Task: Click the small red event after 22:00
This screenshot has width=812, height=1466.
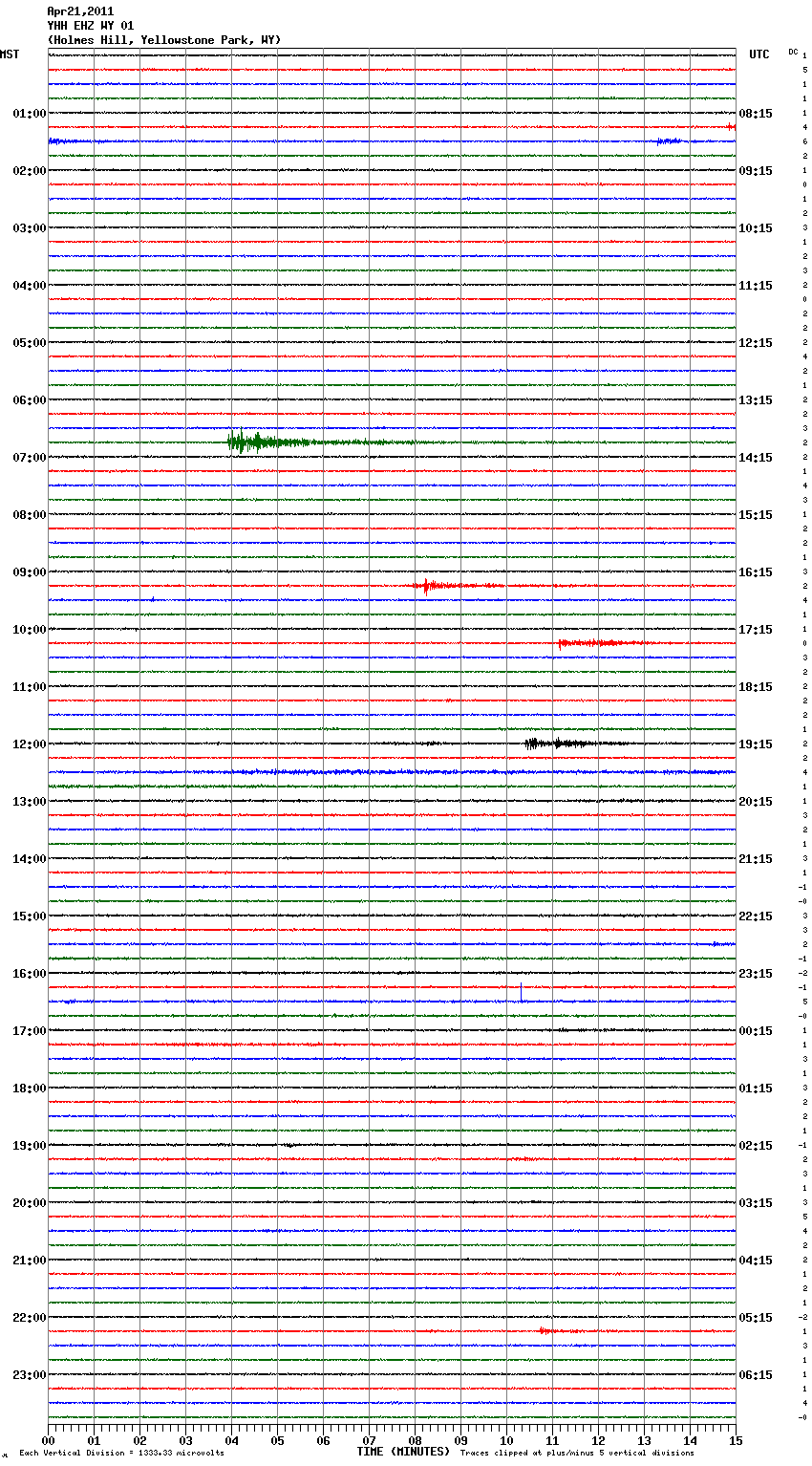Action: point(559,1330)
